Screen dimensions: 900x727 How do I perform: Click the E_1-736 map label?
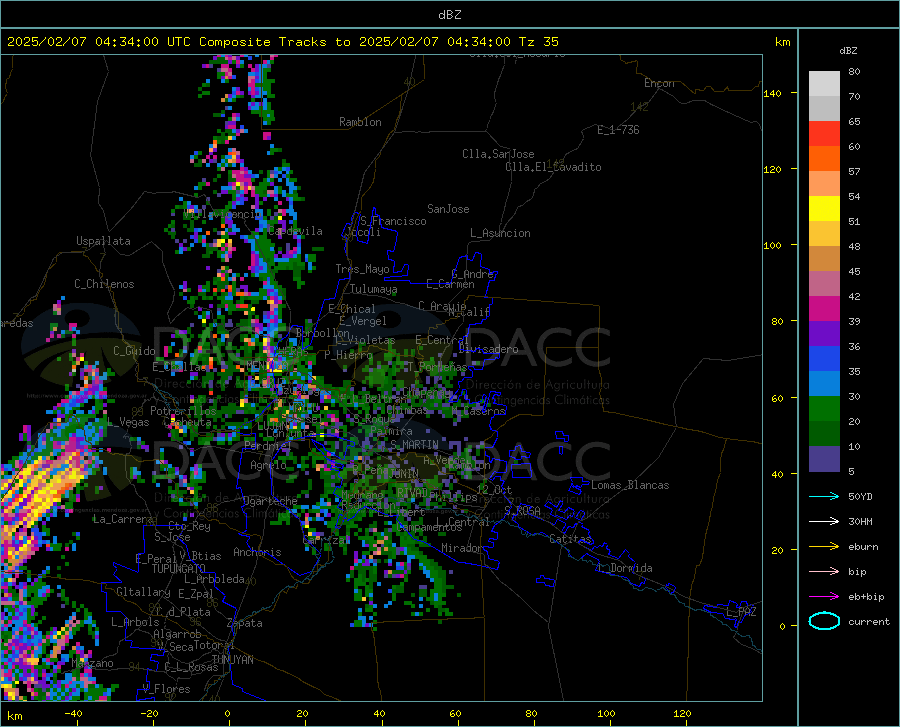tap(618, 130)
